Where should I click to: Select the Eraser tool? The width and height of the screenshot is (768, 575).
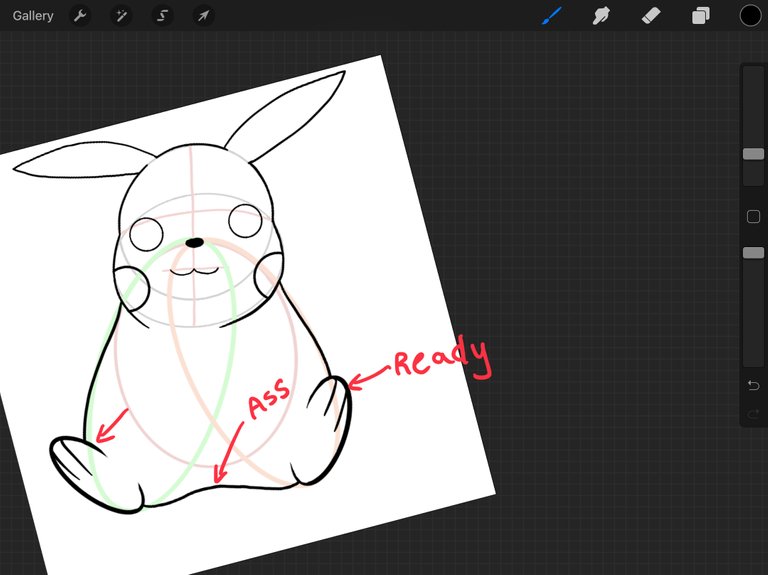tap(651, 16)
